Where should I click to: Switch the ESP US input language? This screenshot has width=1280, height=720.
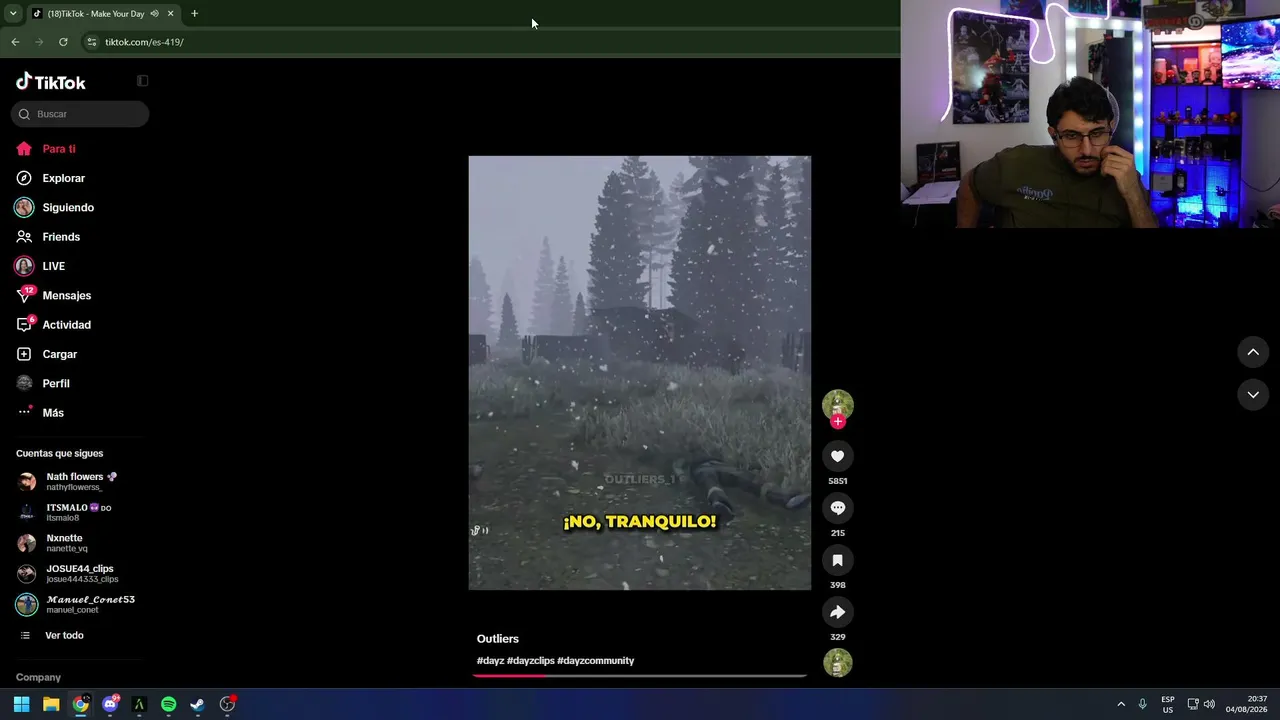click(1168, 704)
